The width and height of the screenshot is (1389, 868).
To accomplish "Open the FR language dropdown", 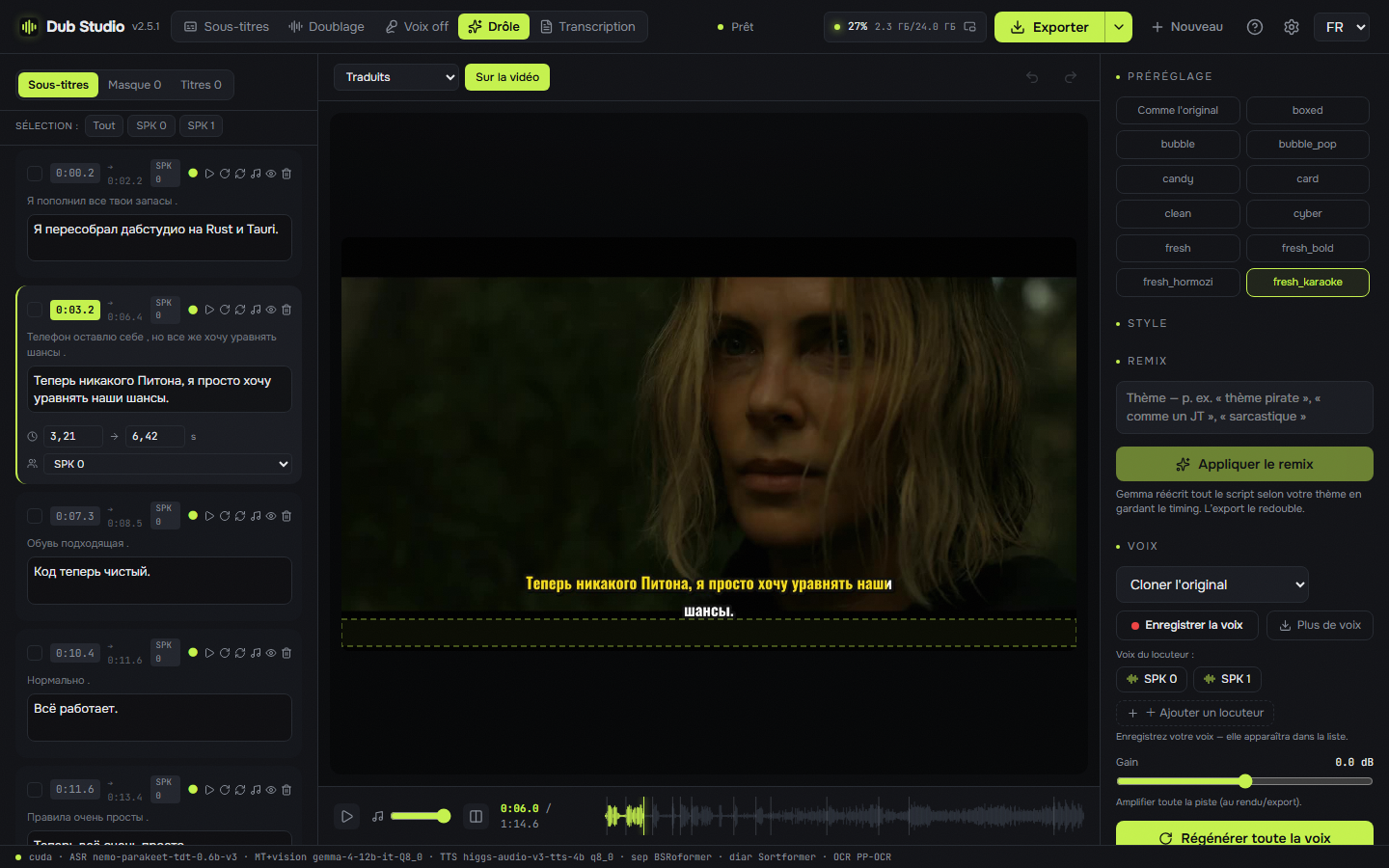I will click(1342, 27).
